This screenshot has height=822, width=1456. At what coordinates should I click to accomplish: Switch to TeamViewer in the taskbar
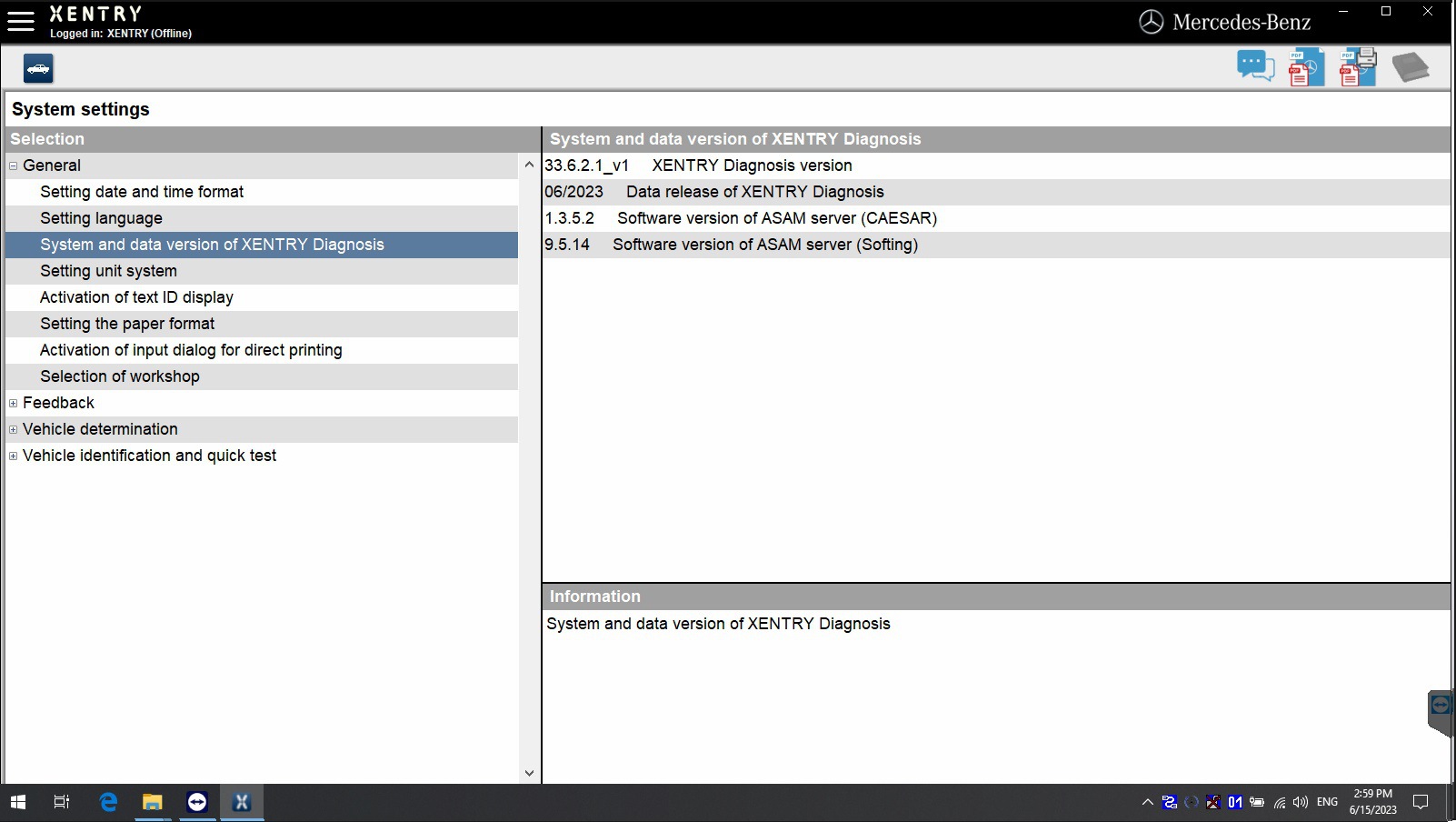(x=197, y=802)
